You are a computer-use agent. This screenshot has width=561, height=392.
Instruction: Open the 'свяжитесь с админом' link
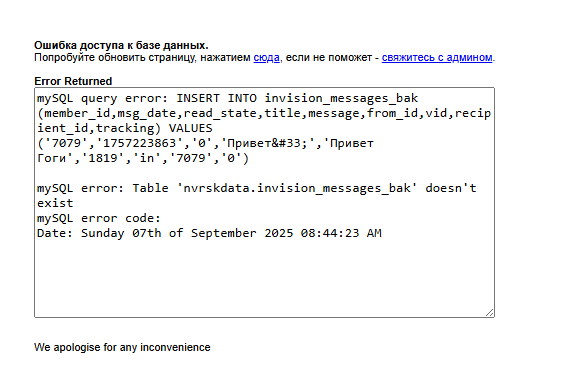pyautogui.click(x=437, y=58)
